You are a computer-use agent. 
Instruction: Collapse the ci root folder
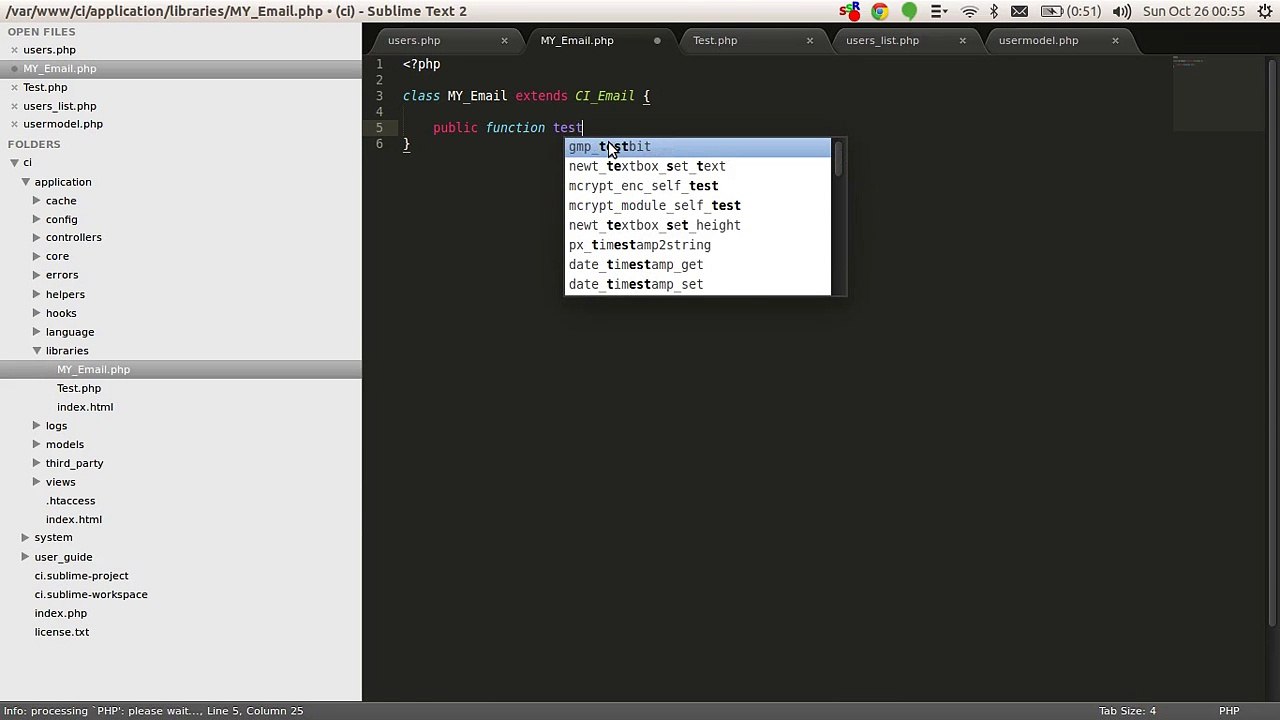point(14,163)
